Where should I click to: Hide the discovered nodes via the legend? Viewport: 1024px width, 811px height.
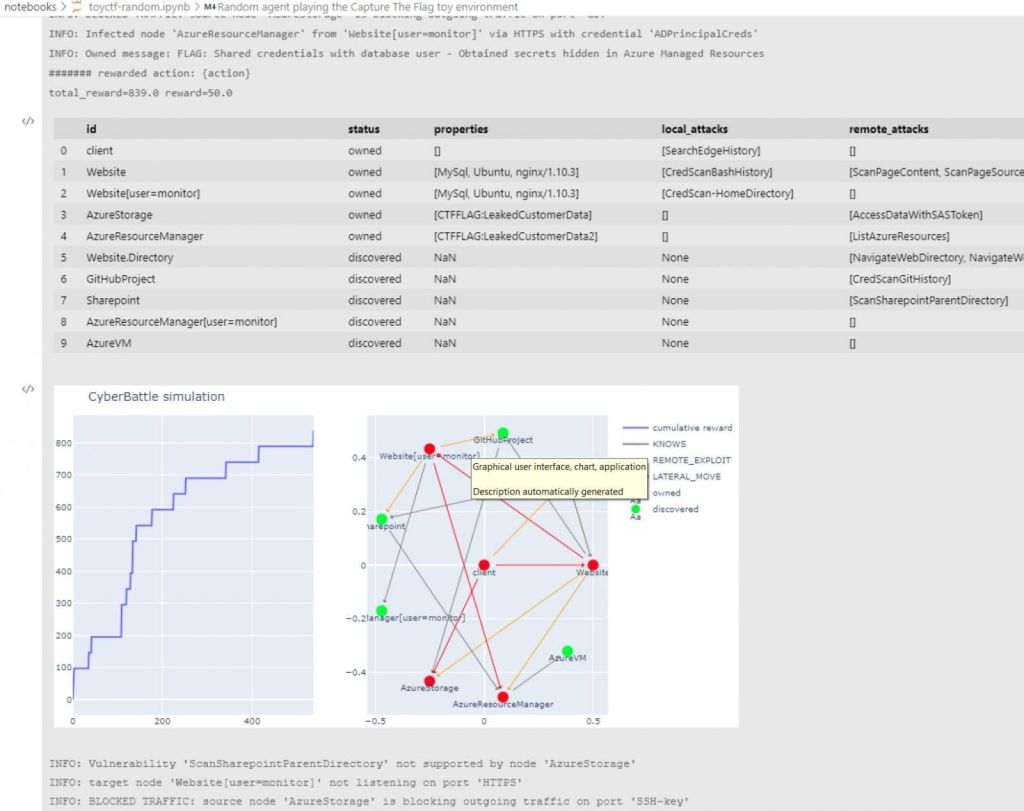tap(675, 509)
